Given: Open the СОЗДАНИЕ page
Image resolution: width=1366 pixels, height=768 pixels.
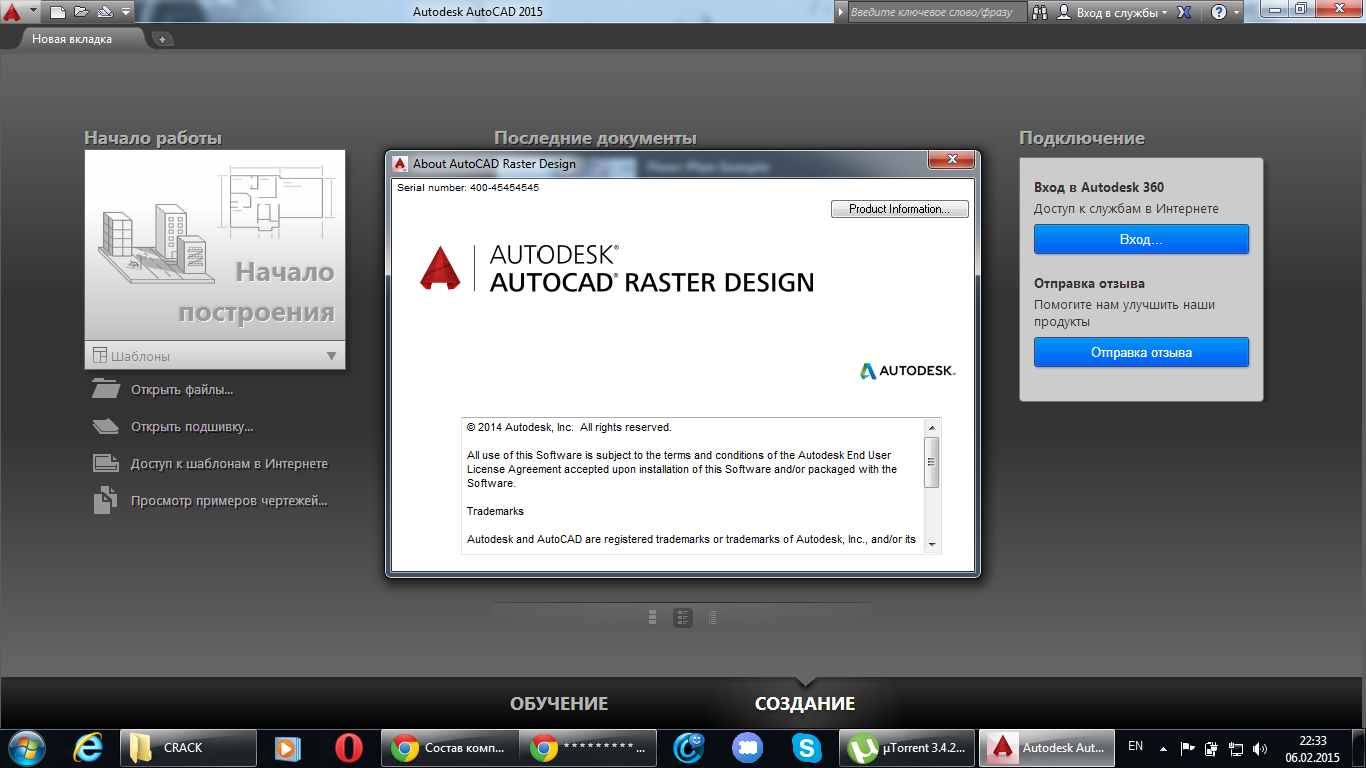Looking at the screenshot, I should (x=805, y=703).
